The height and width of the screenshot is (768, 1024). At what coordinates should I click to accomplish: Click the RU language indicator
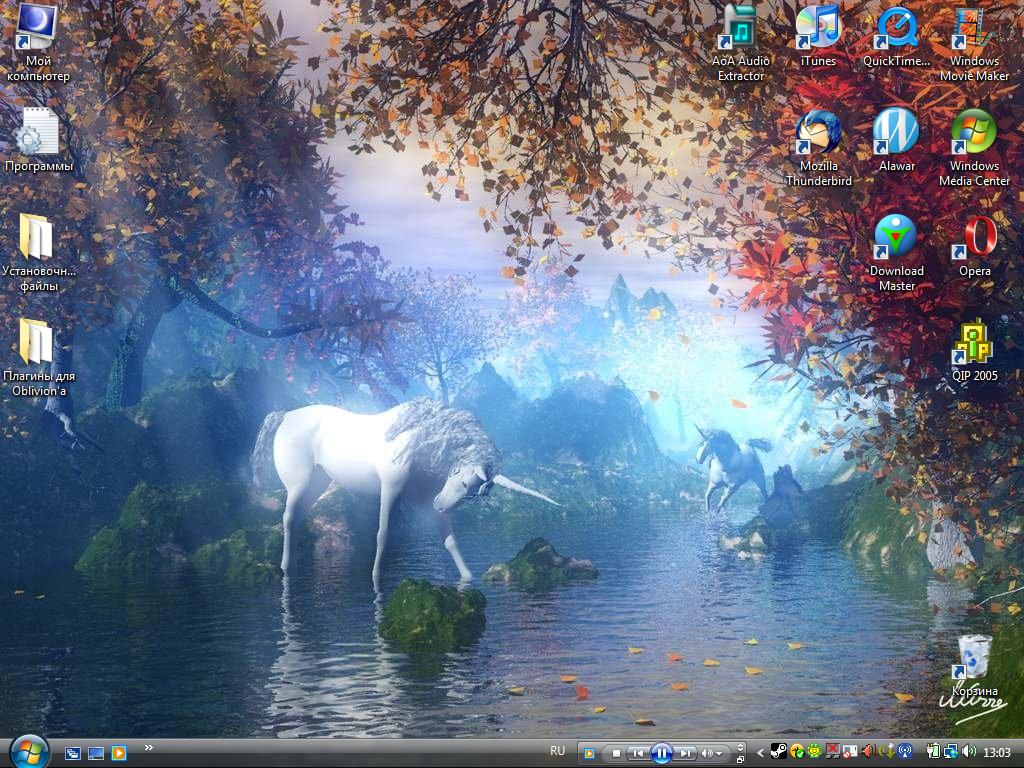tap(557, 751)
